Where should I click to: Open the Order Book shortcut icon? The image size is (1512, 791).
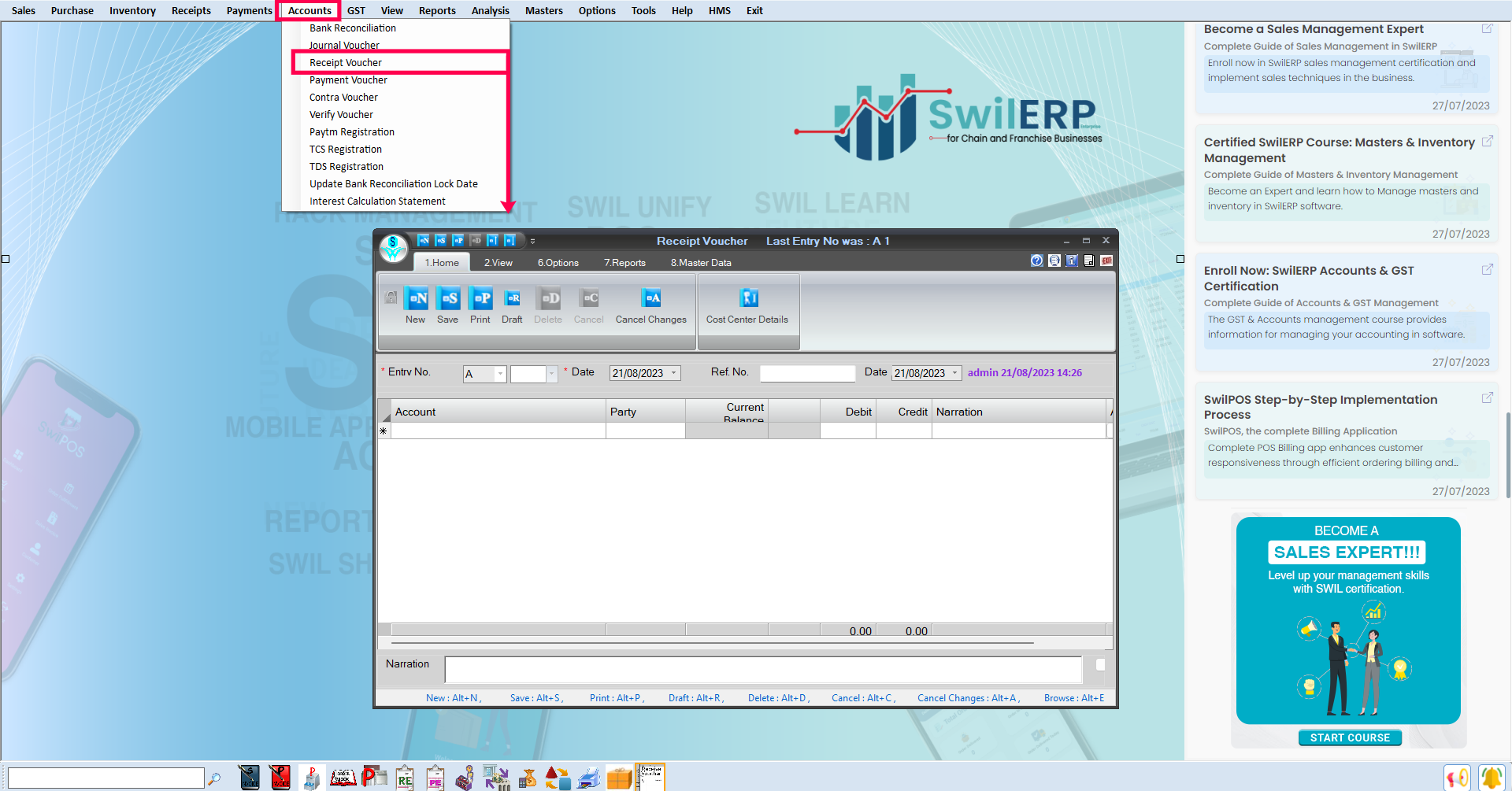coord(343,778)
